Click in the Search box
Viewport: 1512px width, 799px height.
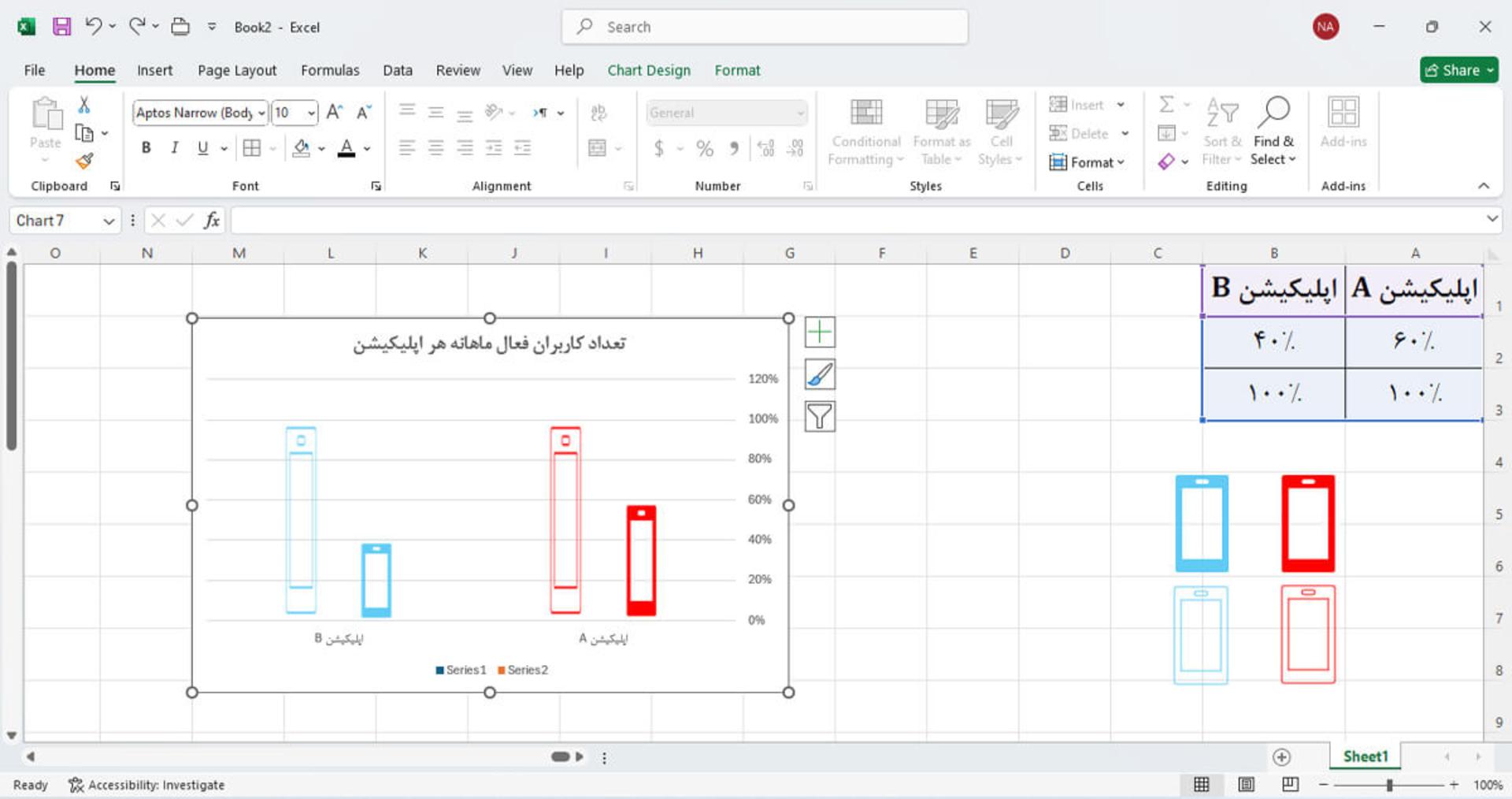[765, 27]
